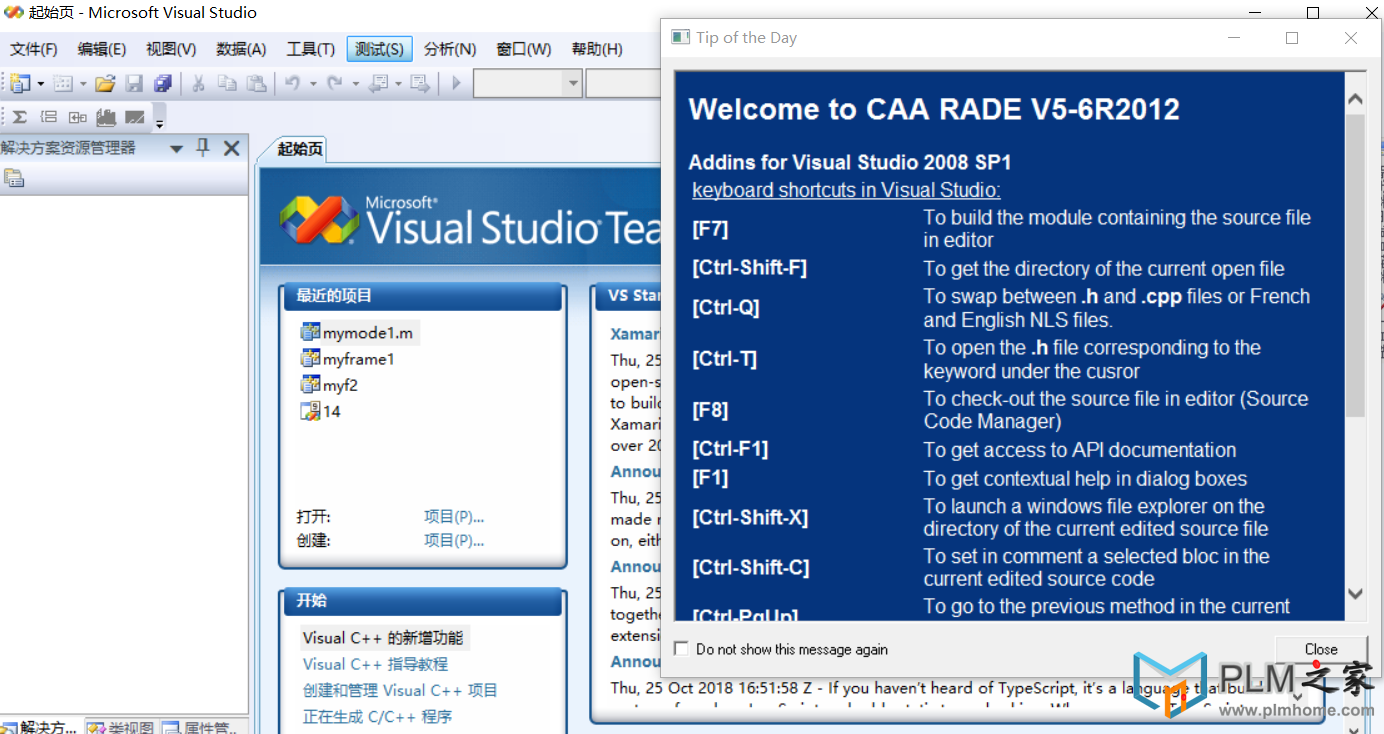The width and height of the screenshot is (1384, 734).
Task: Click the Cut scissors icon
Action: coord(198,84)
